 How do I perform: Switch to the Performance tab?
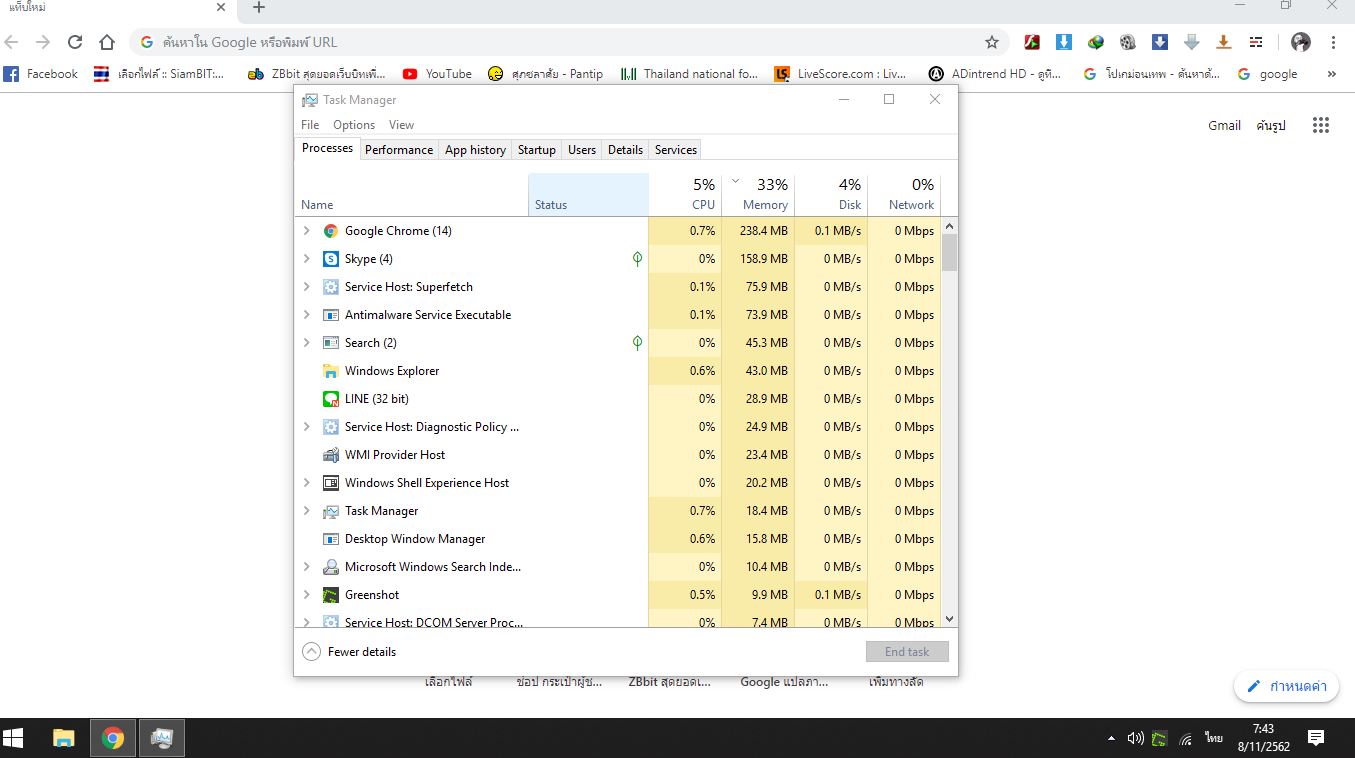(x=399, y=150)
